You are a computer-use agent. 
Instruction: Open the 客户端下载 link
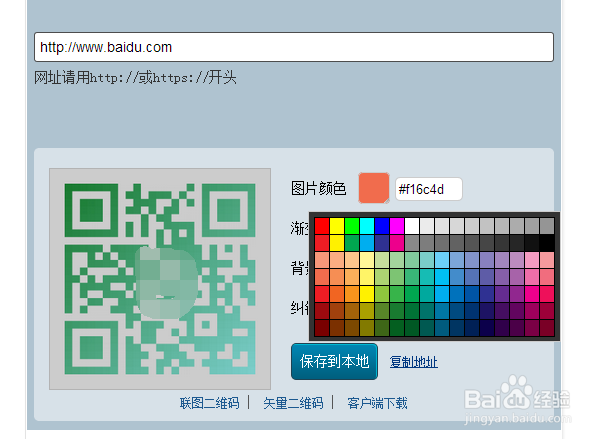coord(377,403)
